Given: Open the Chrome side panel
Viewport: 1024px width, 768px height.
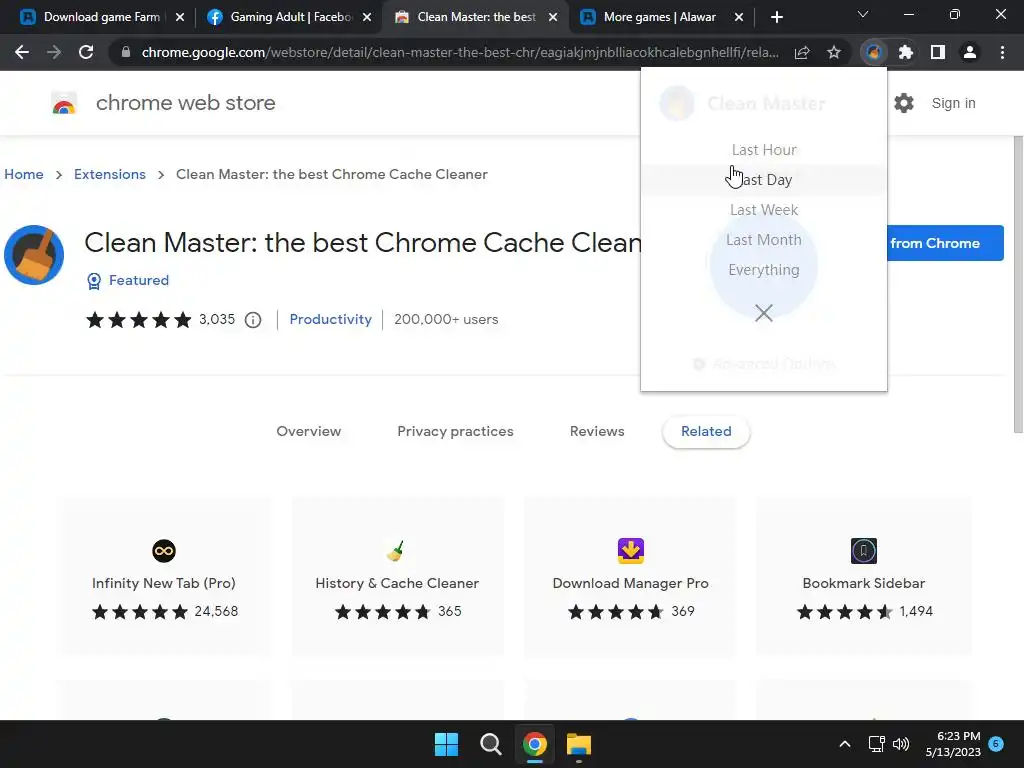Looking at the screenshot, I should coord(938,52).
